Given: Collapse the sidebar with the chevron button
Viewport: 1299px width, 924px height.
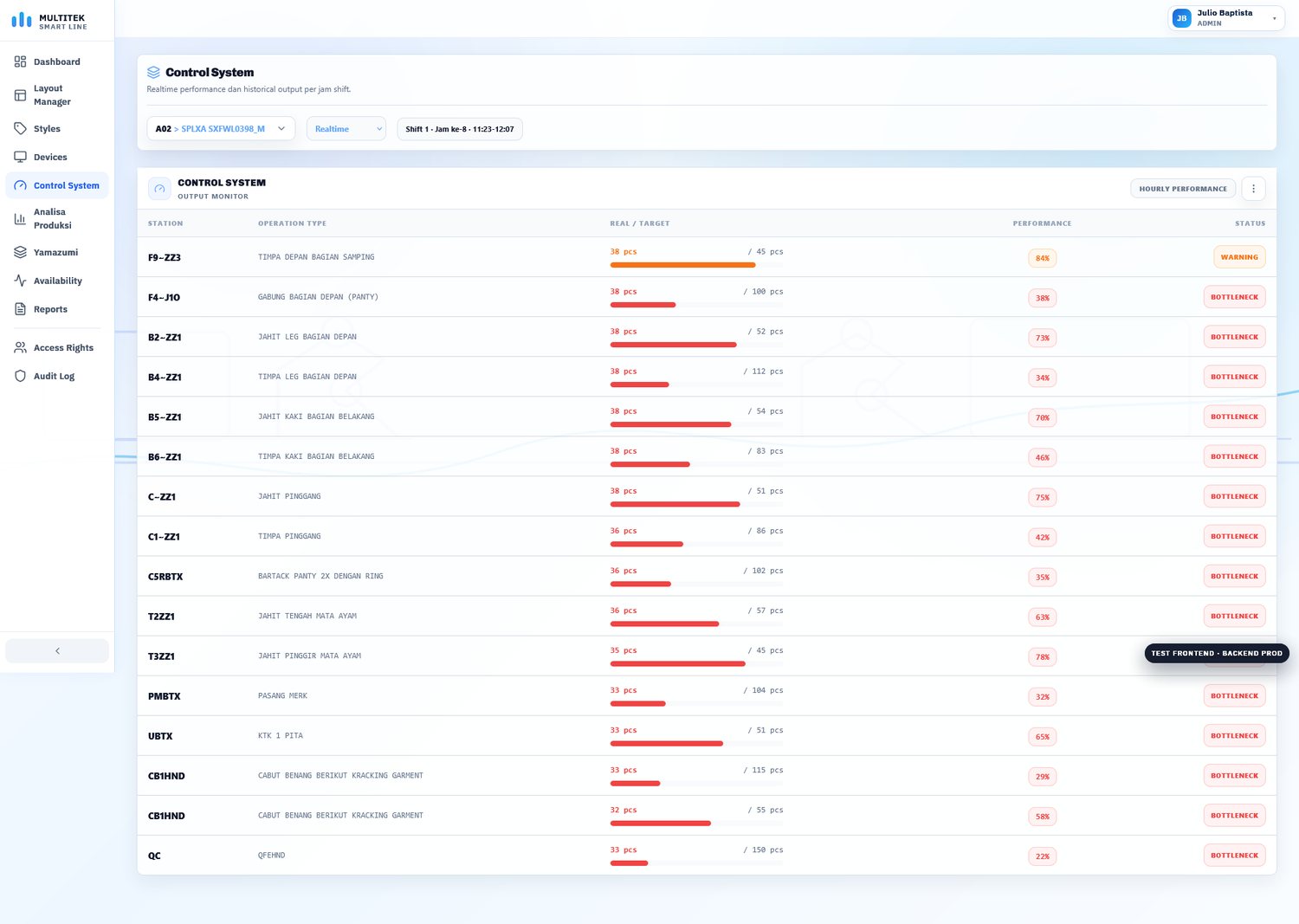Looking at the screenshot, I should [x=57, y=650].
